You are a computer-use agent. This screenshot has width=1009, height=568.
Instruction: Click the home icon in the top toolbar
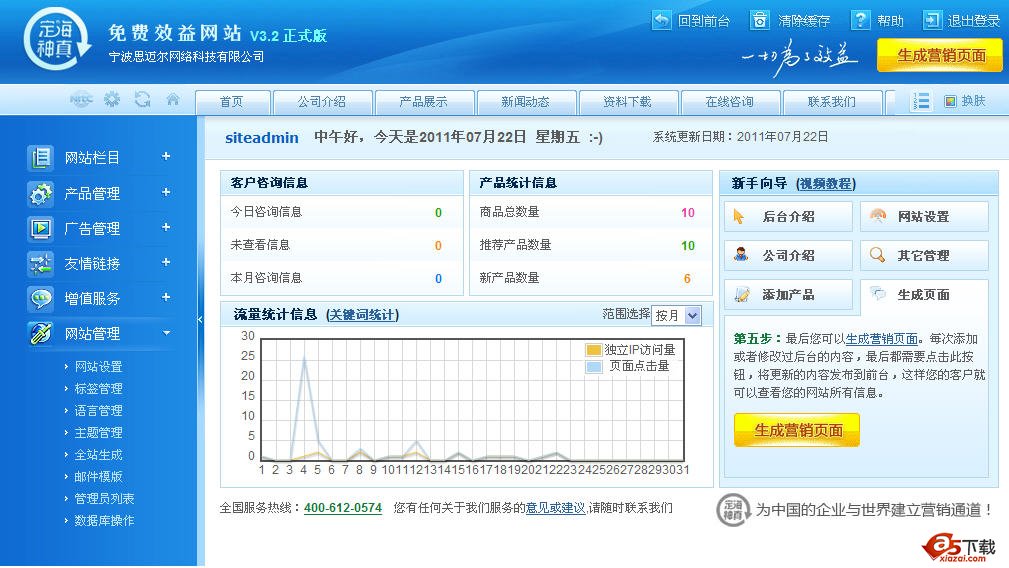click(172, 100)
